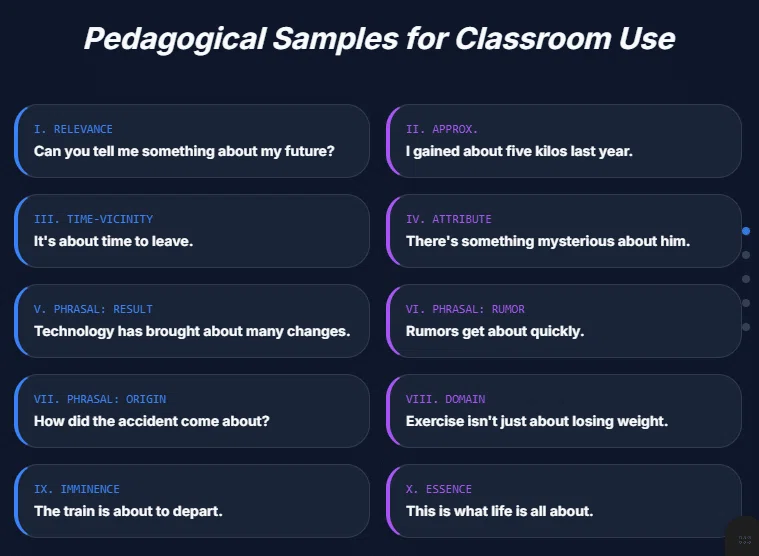Open the V. PHRASAL: RESULT card
Viewport: 759px width, 556px height.
pyautogui.click(x=192, y=321)
